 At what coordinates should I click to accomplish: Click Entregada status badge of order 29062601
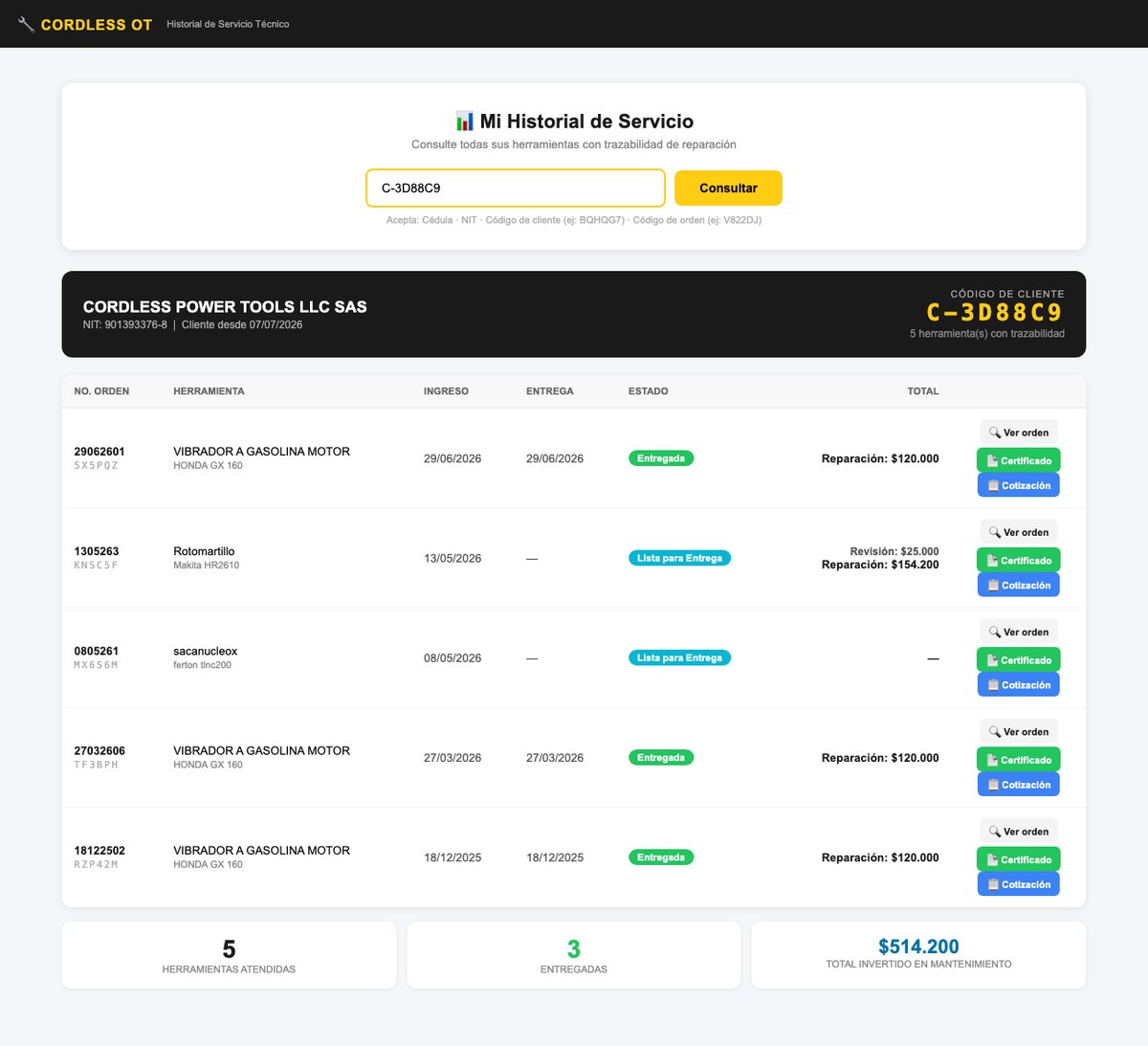(661, 458)
